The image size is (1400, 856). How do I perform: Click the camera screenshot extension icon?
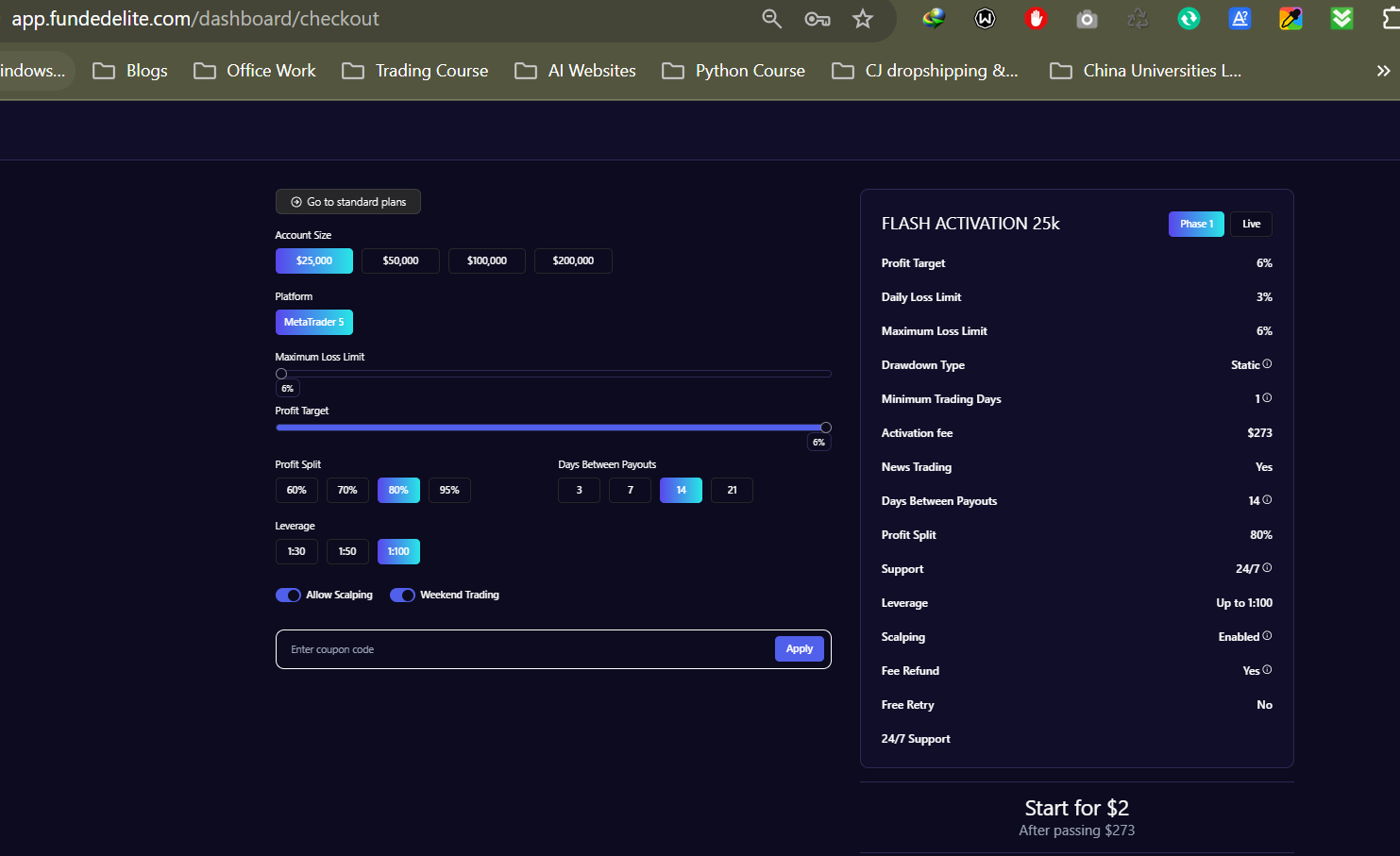[1087, 19]
